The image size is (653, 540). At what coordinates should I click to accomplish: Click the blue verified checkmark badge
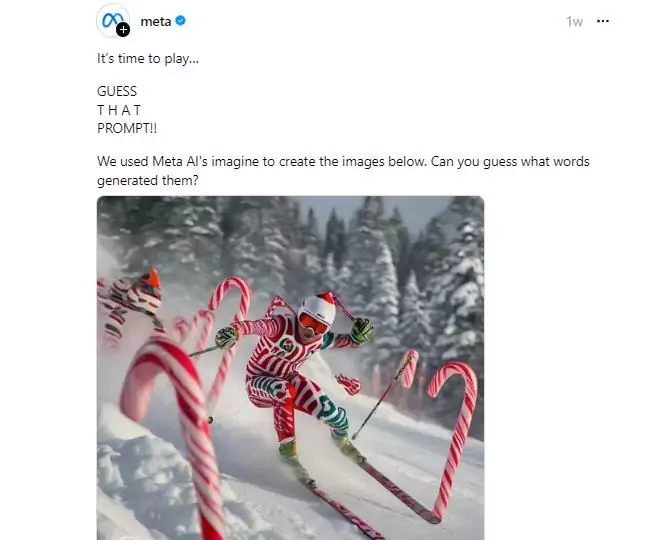tap(180, 20)
